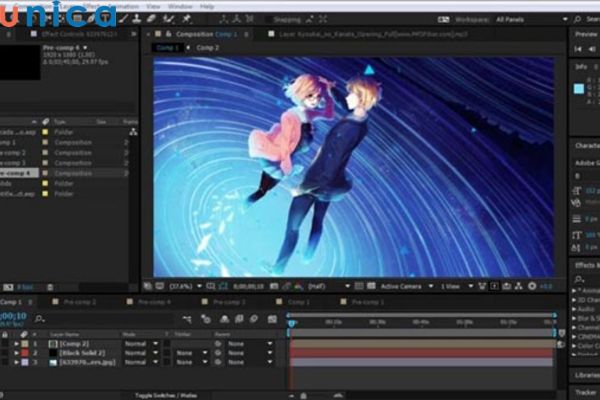Click the timeline search field
600x400 pixels.
pos(60,320)
